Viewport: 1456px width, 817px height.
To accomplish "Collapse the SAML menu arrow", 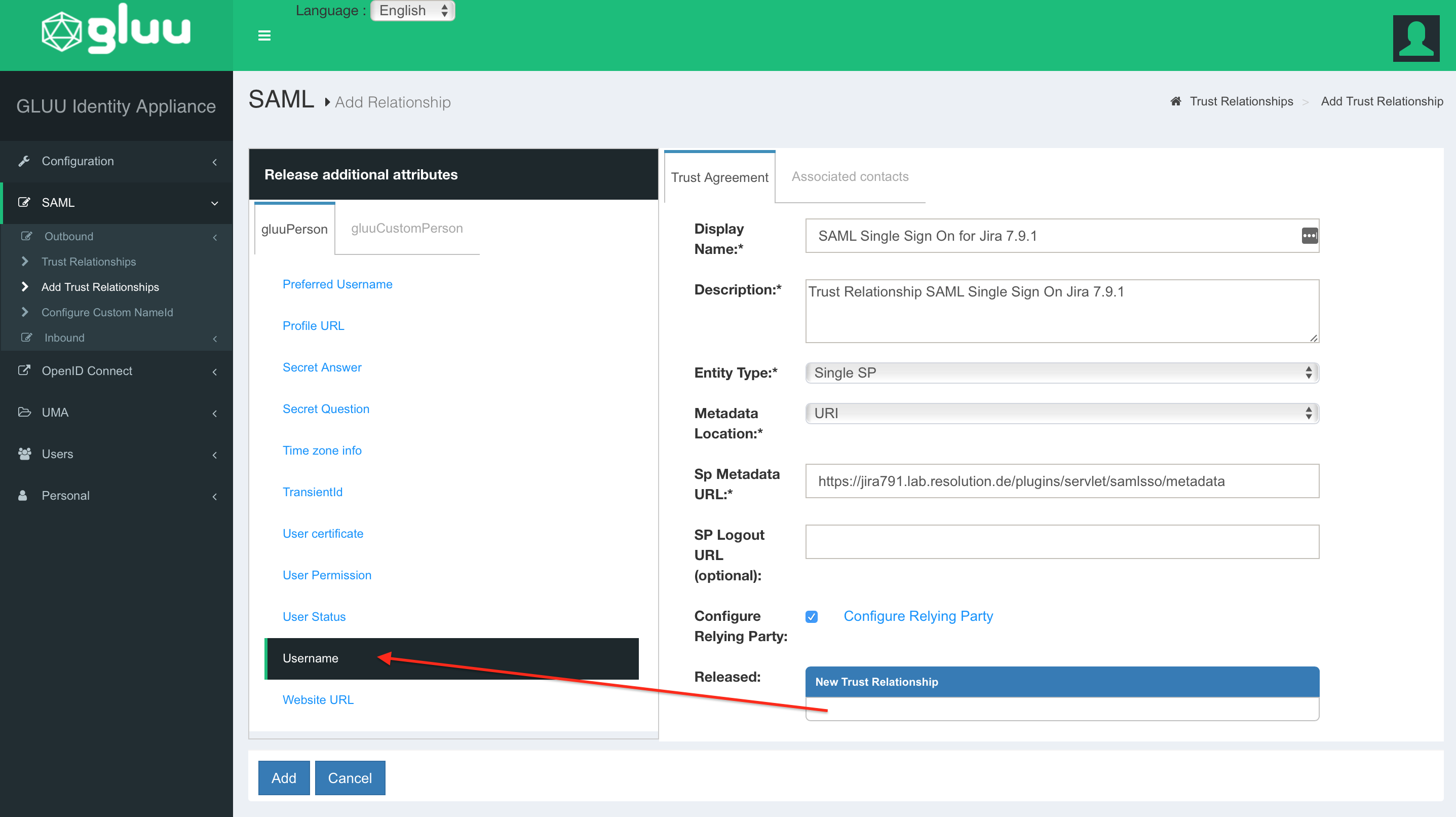I will pos(215,204).
